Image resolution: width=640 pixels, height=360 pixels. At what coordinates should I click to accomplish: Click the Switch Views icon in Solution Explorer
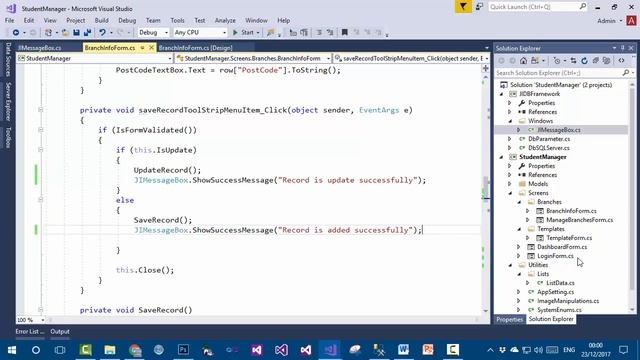click(535, 61)
